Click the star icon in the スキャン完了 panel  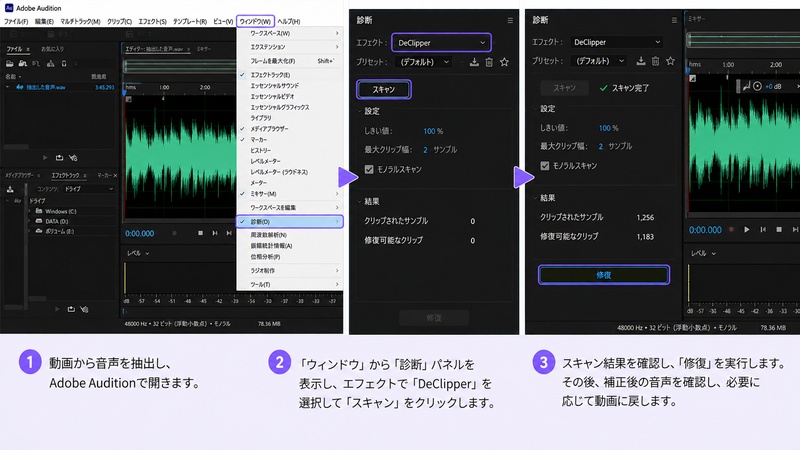coord(670,61)
